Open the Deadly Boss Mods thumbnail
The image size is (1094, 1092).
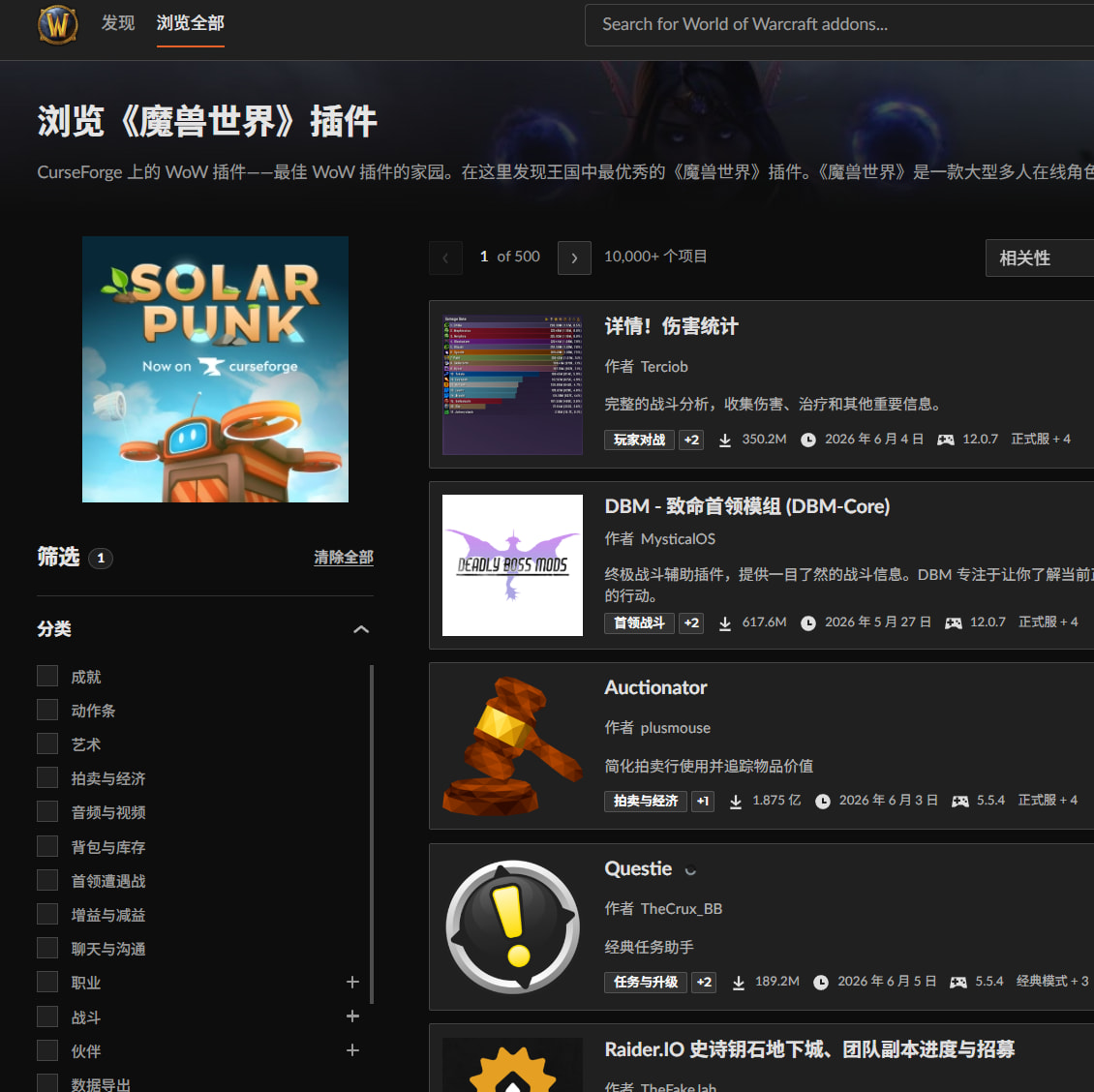(x=512, y=565)
